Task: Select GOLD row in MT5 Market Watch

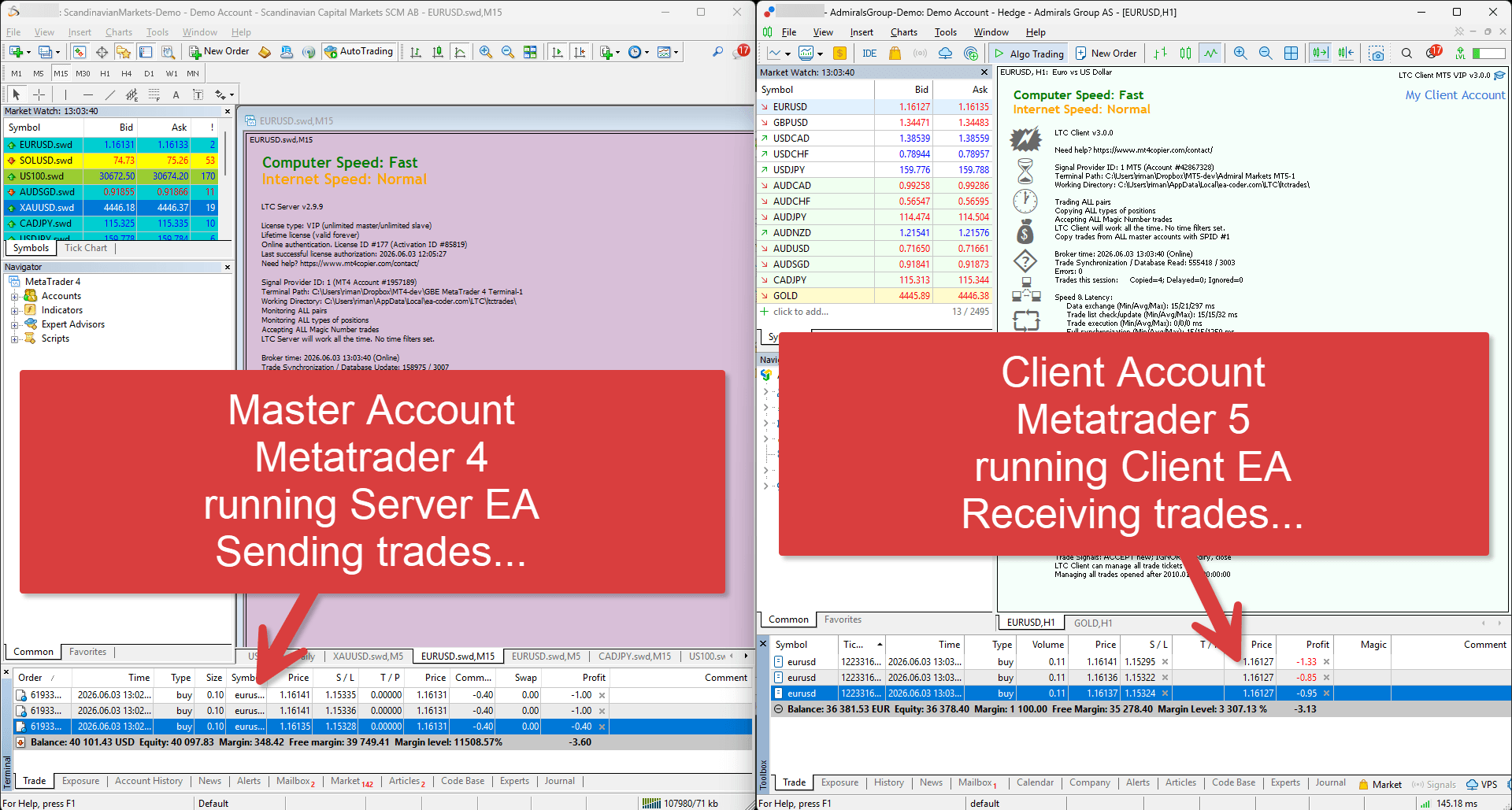Action: 874,296
